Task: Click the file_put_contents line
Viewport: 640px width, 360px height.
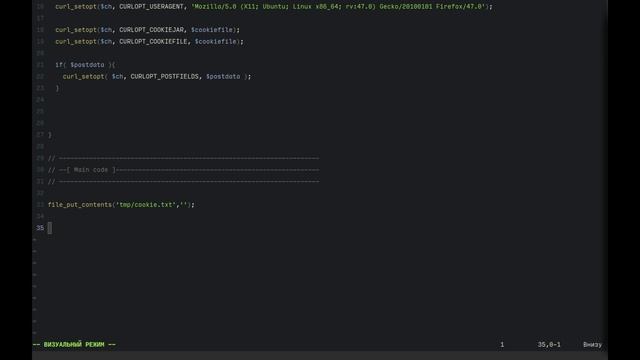Action: [121, 205]
